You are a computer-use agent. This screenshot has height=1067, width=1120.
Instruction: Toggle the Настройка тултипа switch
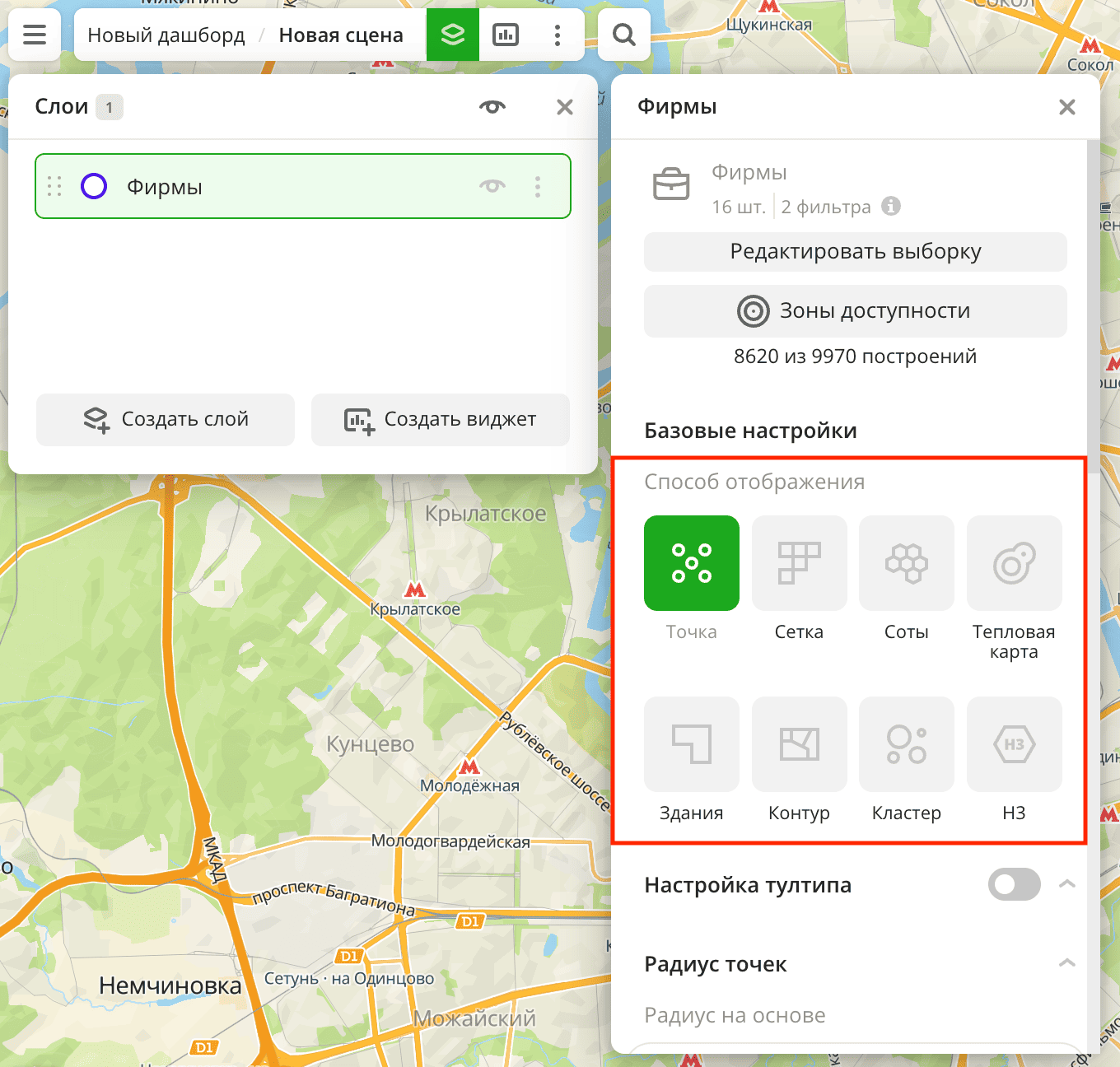[x=1014, y=884]
